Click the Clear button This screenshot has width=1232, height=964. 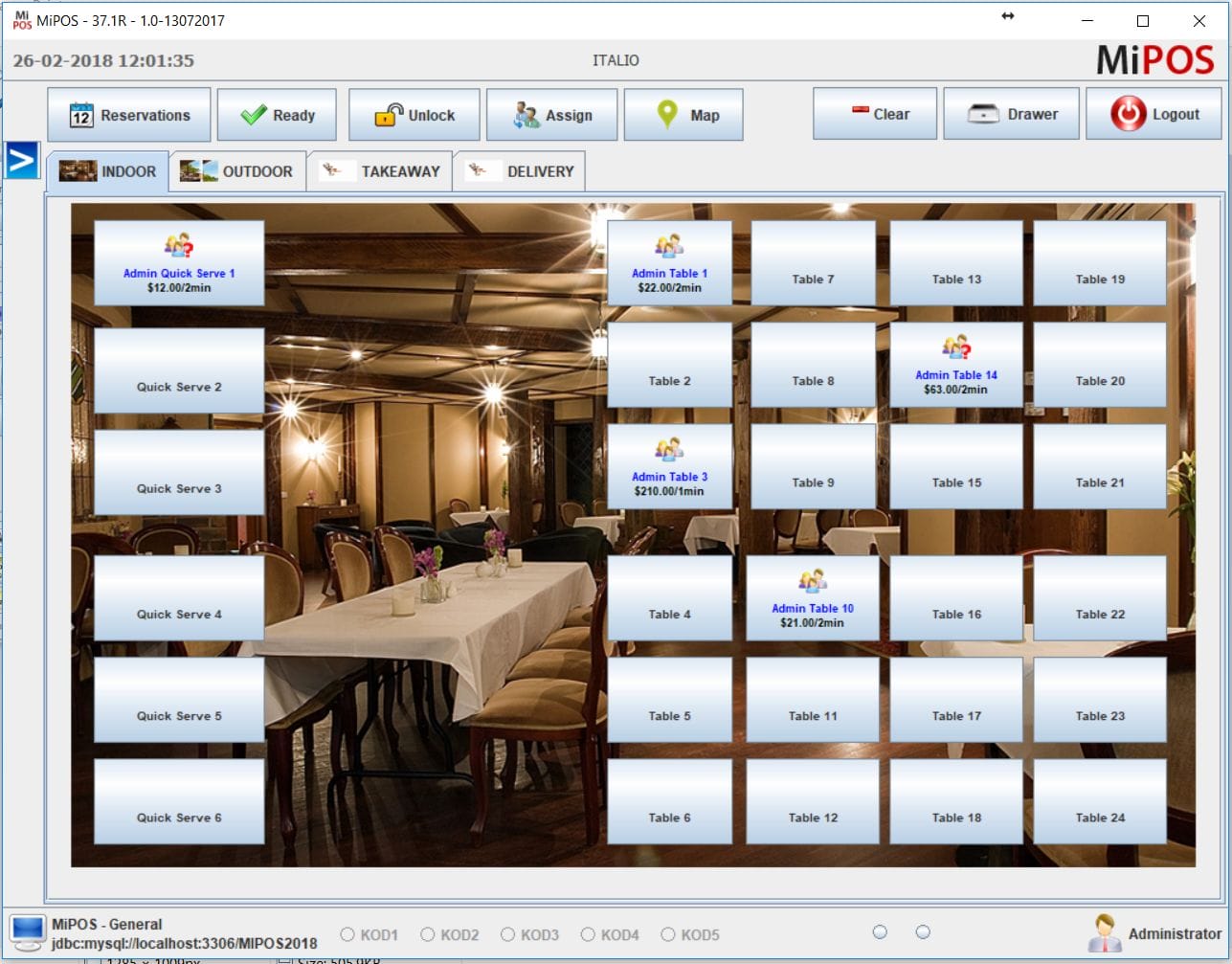875,114
